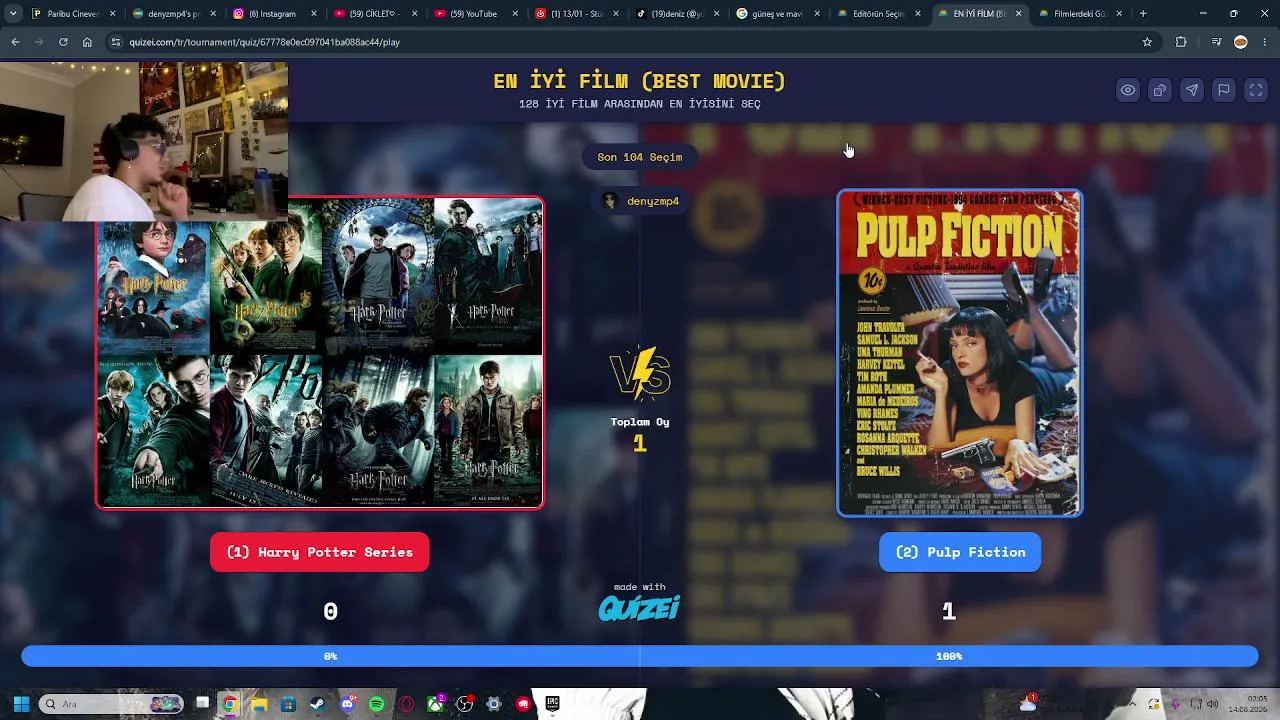Vote for Harry Potter Series button
Viewport: 1280px width, 720px height.
pos(320,552)
